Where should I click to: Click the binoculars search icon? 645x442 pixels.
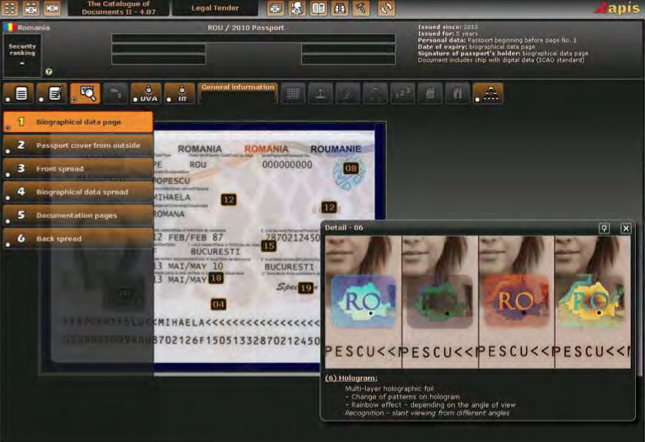[339, 8]
